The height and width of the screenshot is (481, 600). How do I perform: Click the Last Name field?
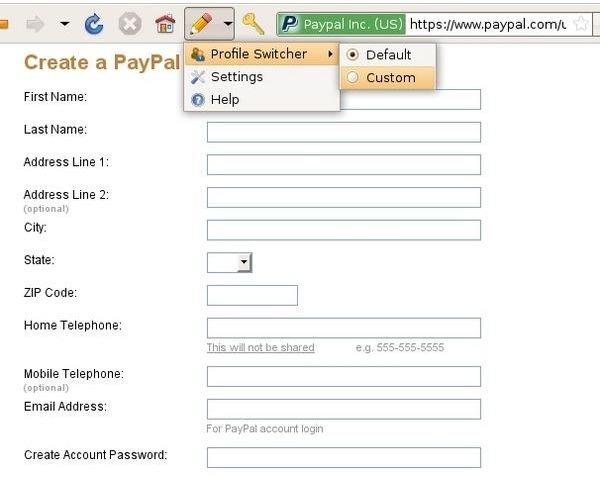point(344,132)
